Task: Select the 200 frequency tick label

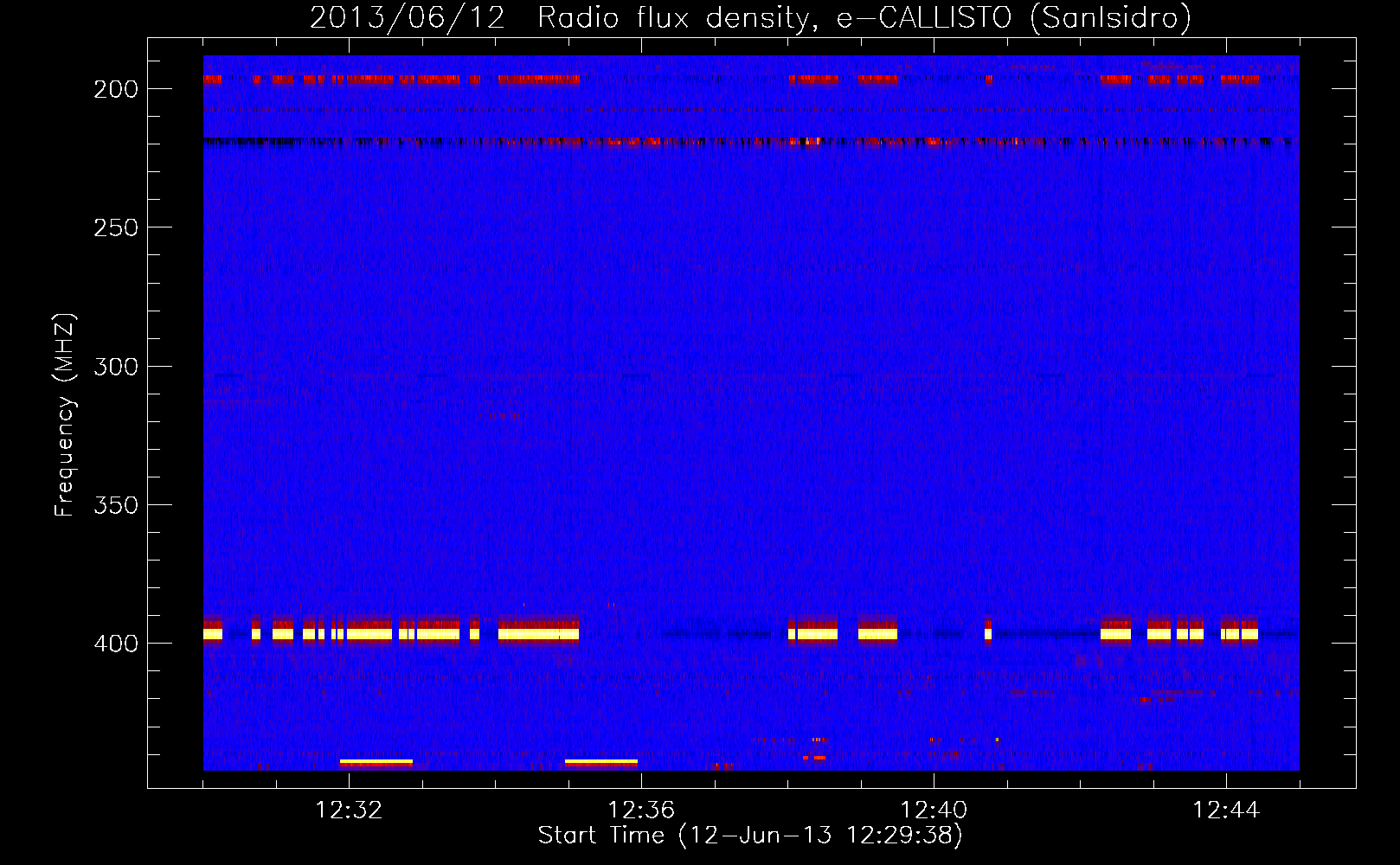Action: click(116, 89)
